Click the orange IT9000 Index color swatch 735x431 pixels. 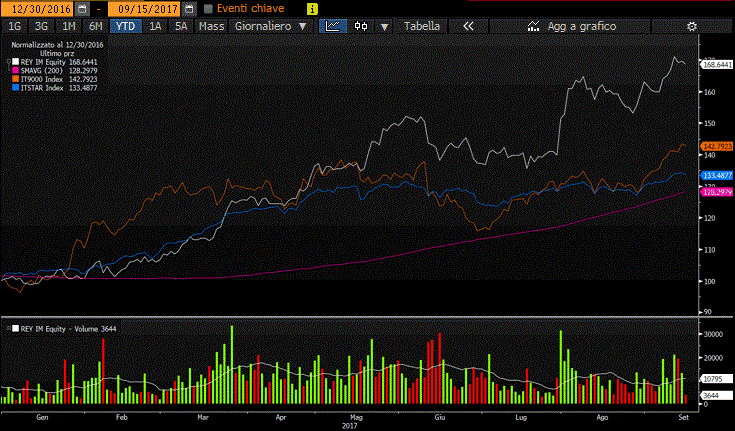click(x=15, y=78)
